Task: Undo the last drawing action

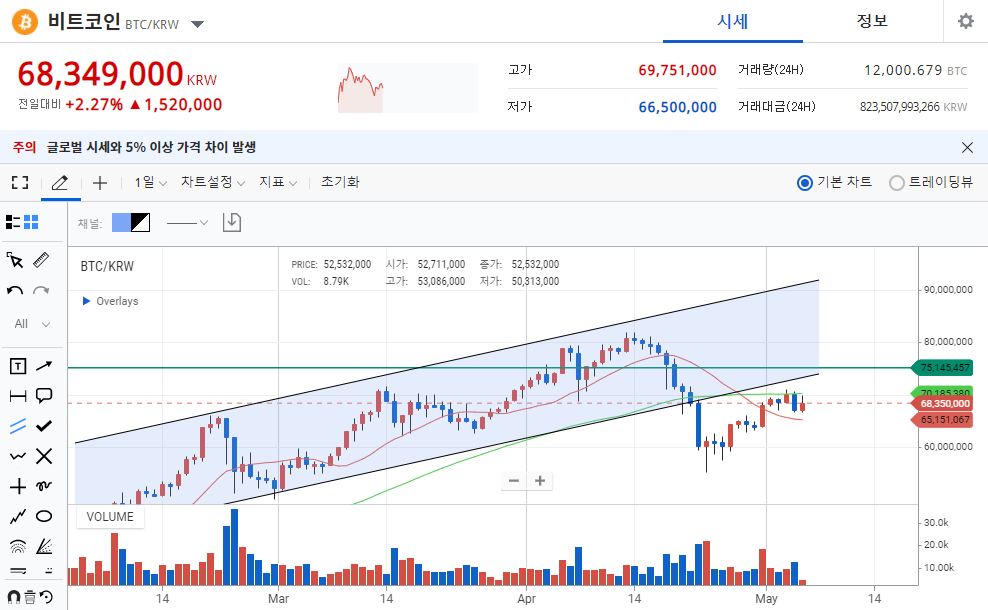Action: click(x=15, y=291)
